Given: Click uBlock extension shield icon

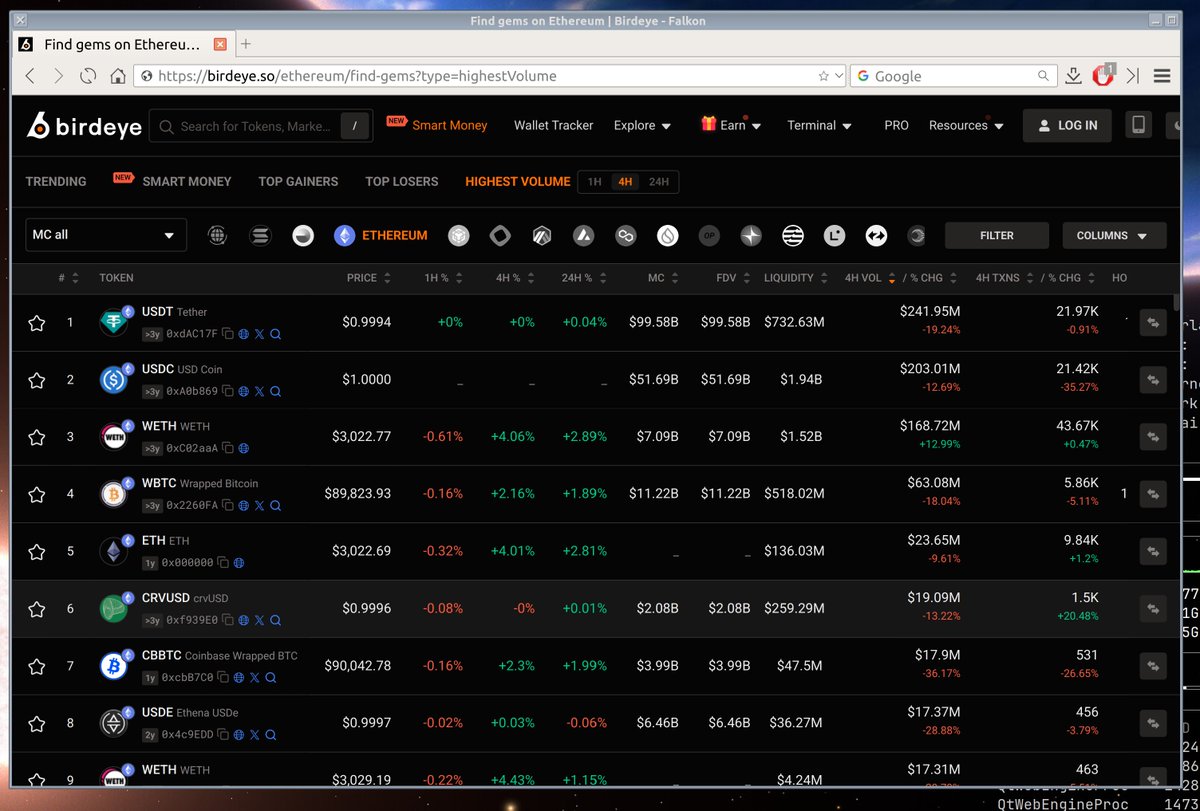Looking at the screenshot, I should [x=1102, y=75].
